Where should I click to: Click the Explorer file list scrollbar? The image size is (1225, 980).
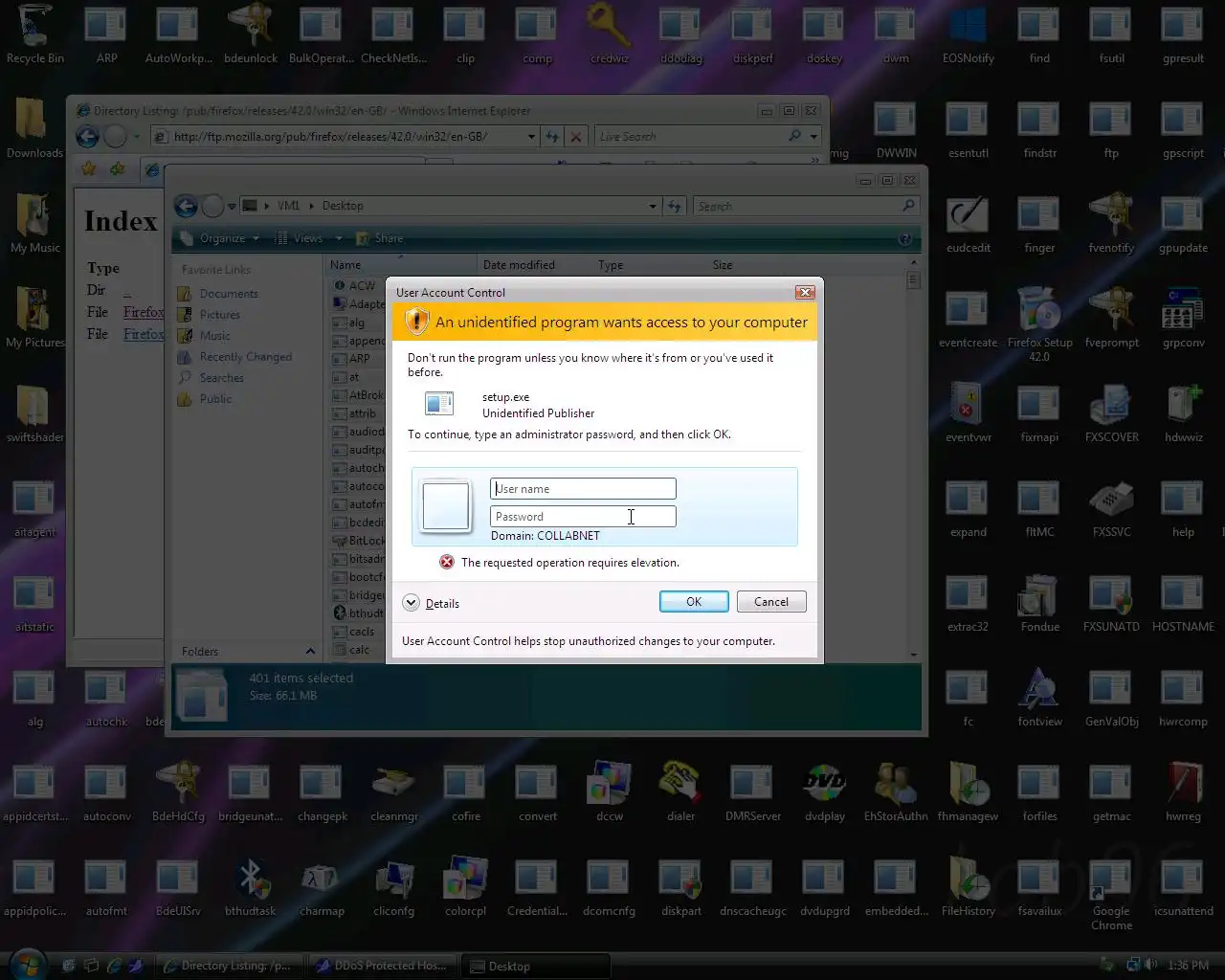(x=913, y=457)
